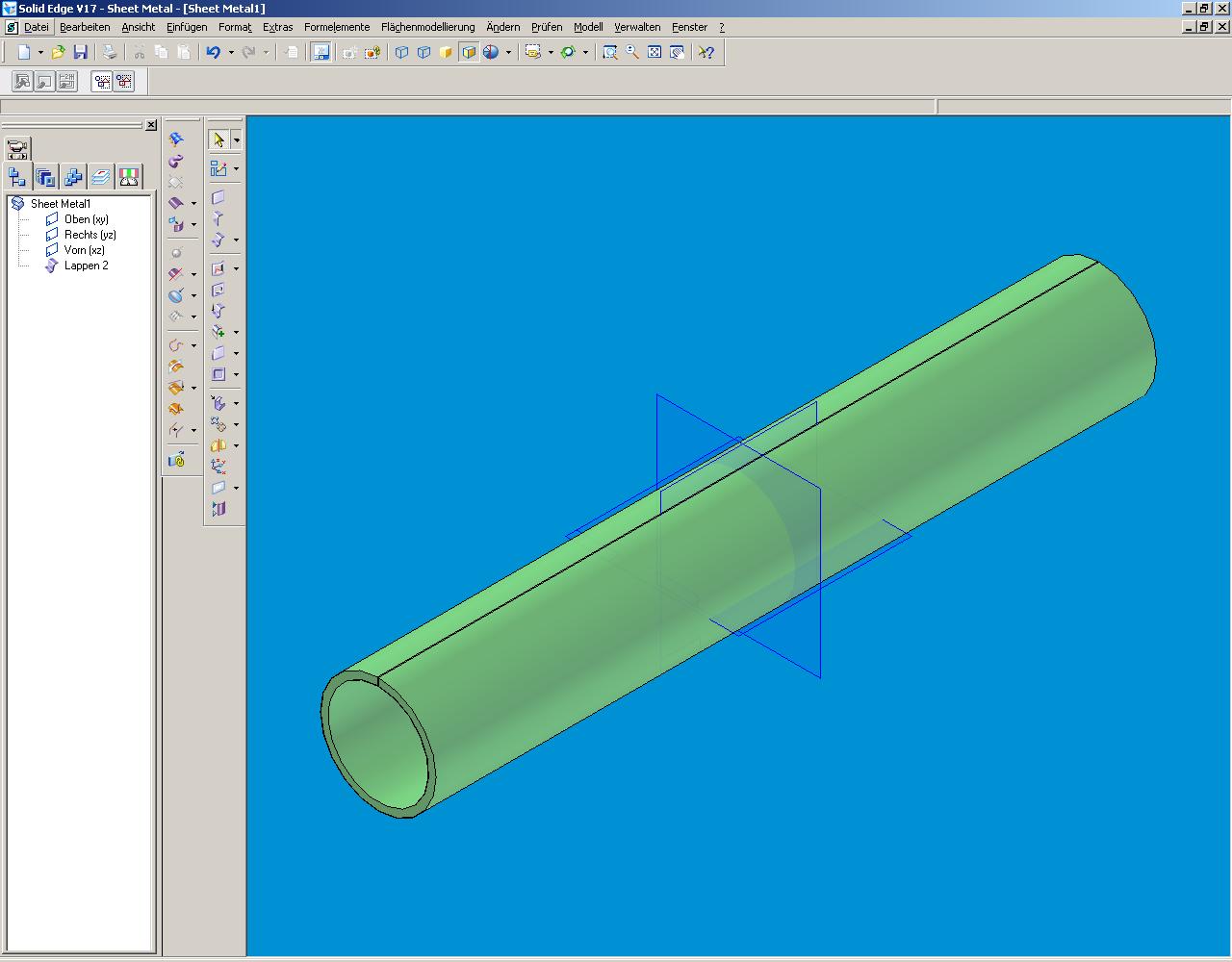Select the Oben (xy) reference plane
1232x962 pixels.
tap(87, 219)
